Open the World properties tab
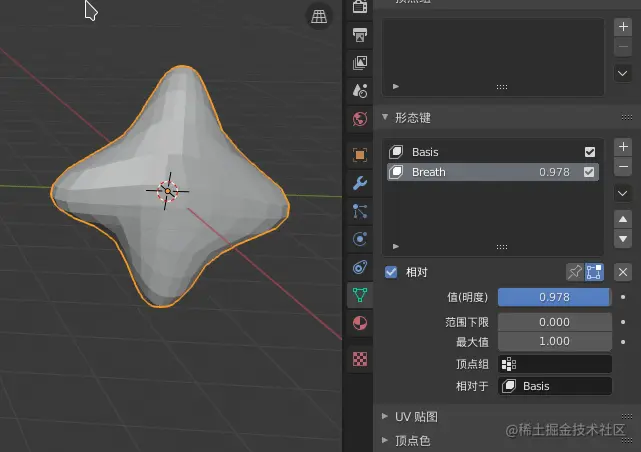Screen dimensions: 641x452 pyautogui.click(x=360, y=119)
